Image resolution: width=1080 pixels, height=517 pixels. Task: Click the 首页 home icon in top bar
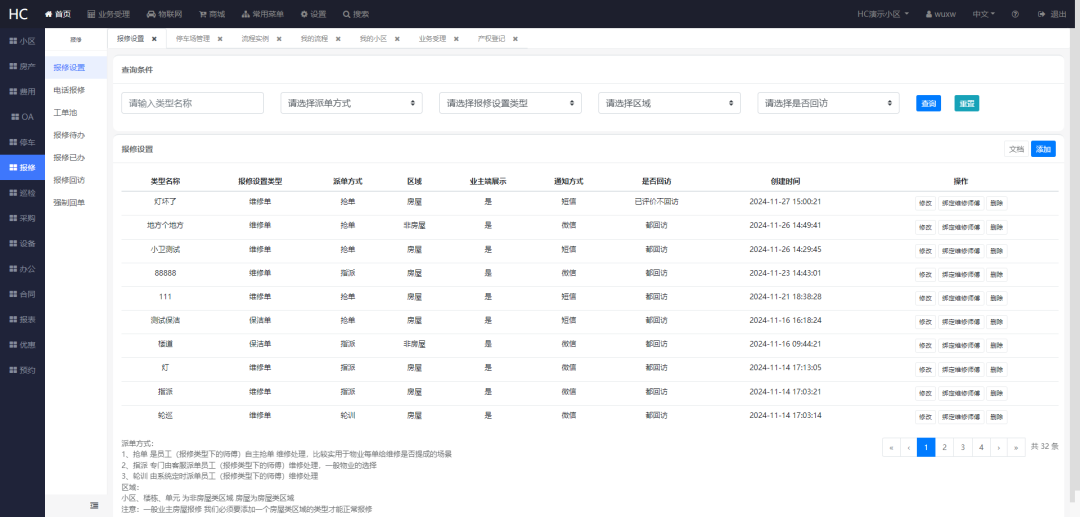tap(50, 14)
